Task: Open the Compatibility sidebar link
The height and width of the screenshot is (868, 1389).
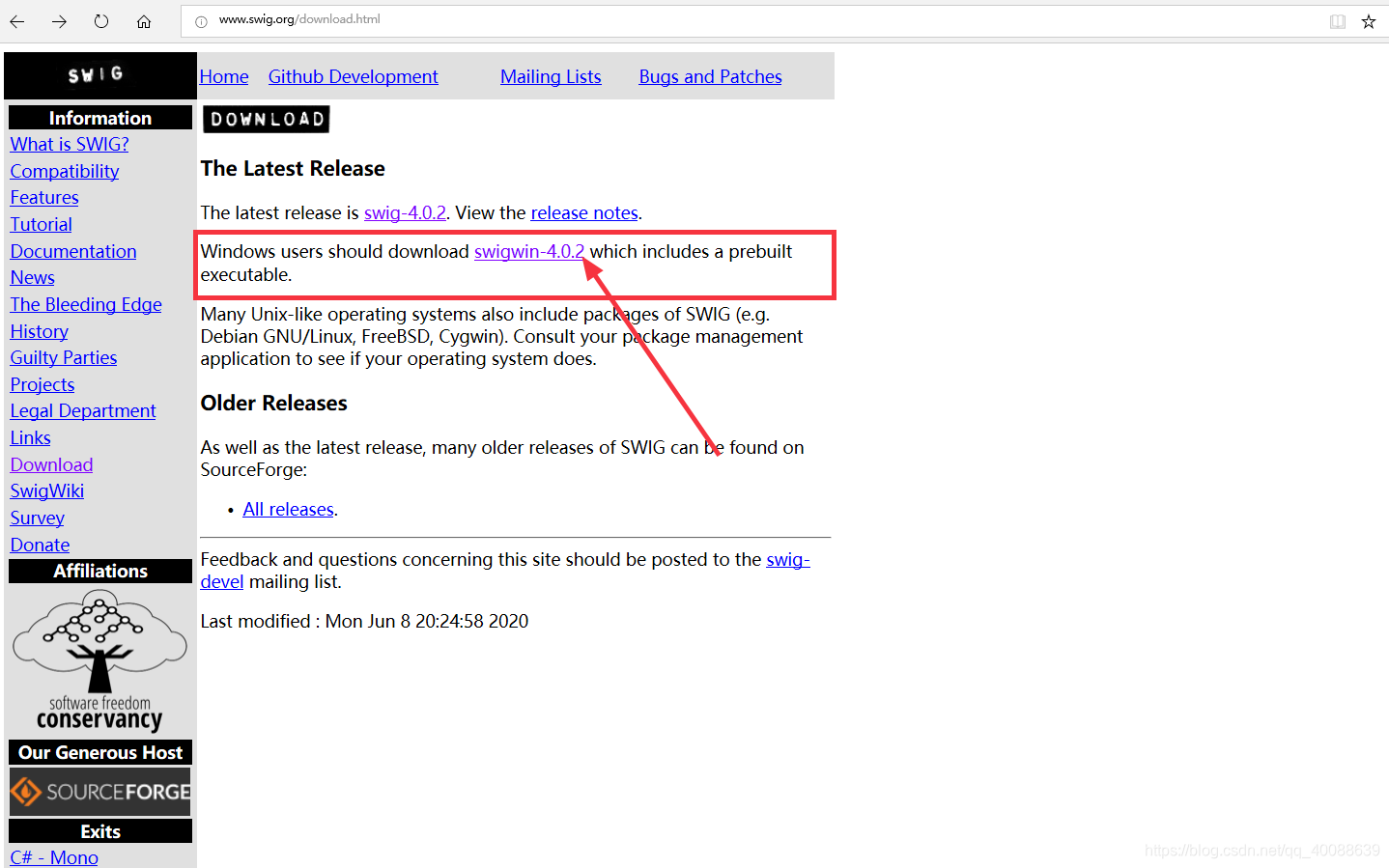Action: 65,171
